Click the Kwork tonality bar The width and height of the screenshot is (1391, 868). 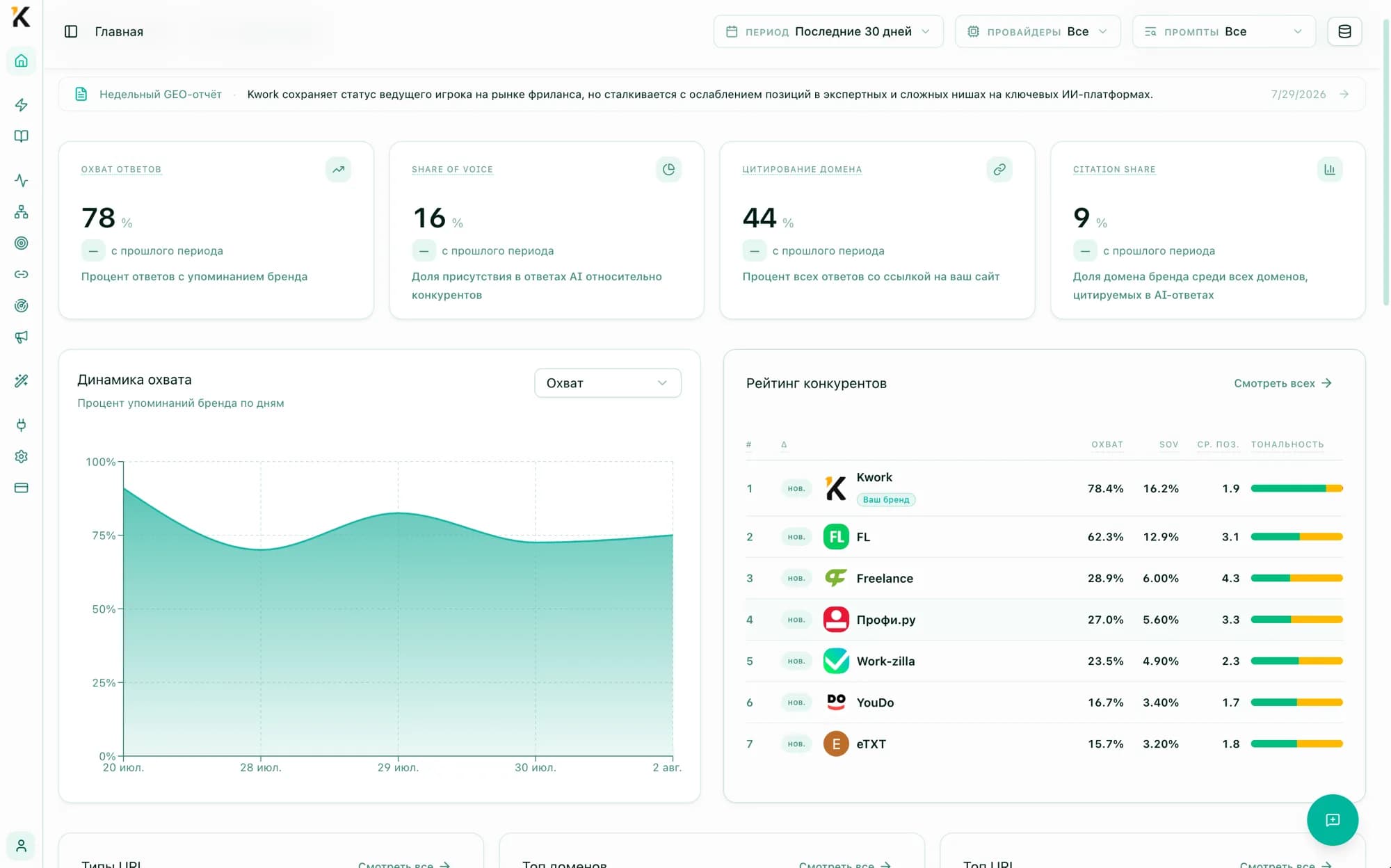pyautogui.click(x=1296, y=488)
